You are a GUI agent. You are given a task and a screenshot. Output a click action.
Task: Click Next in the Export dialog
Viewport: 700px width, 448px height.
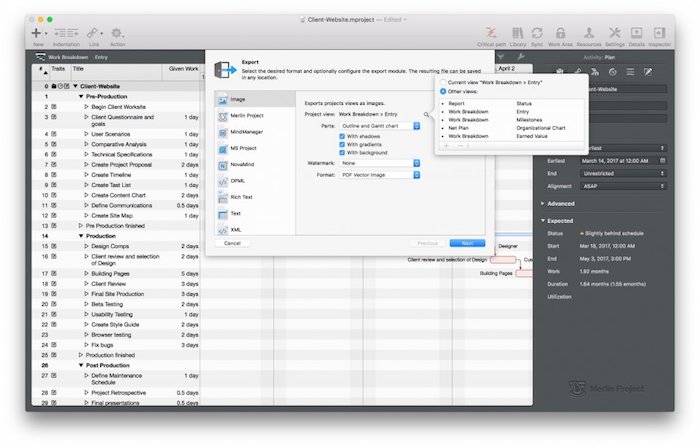click(x=467, y=243)
